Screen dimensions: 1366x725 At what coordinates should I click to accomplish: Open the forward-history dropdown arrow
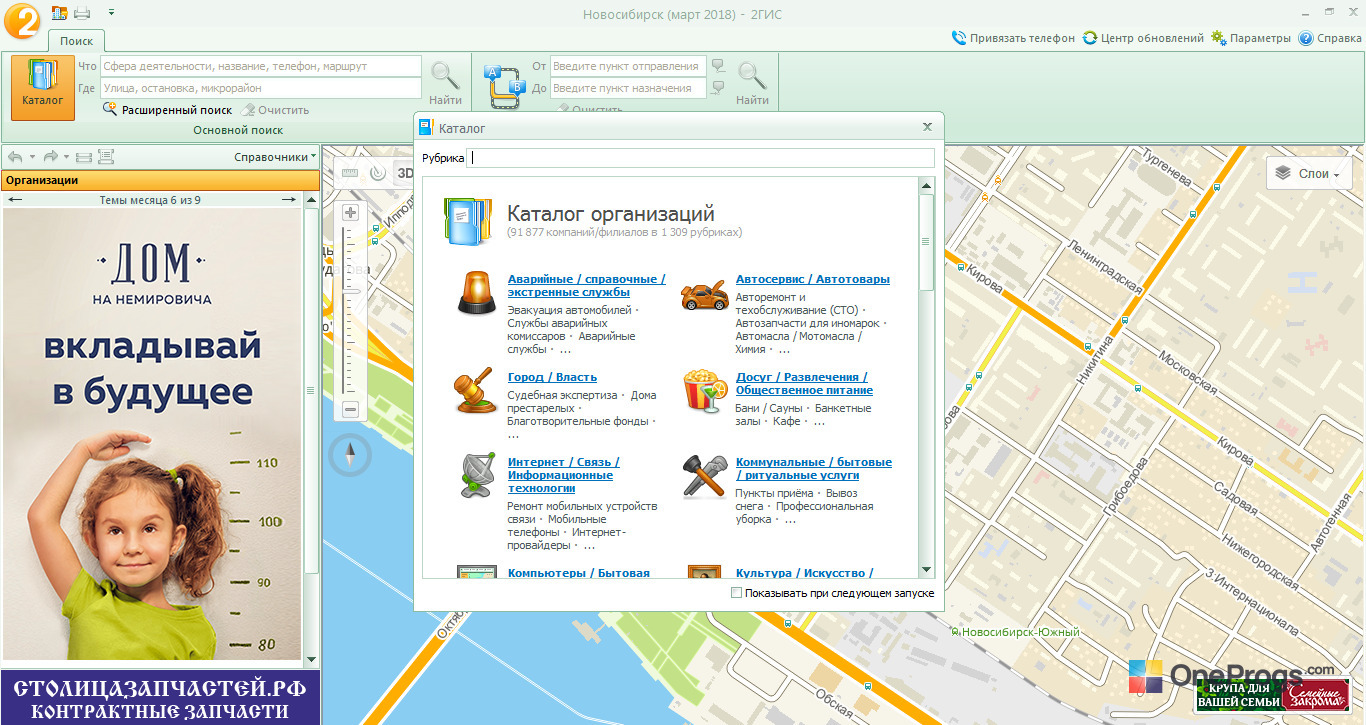66,157
